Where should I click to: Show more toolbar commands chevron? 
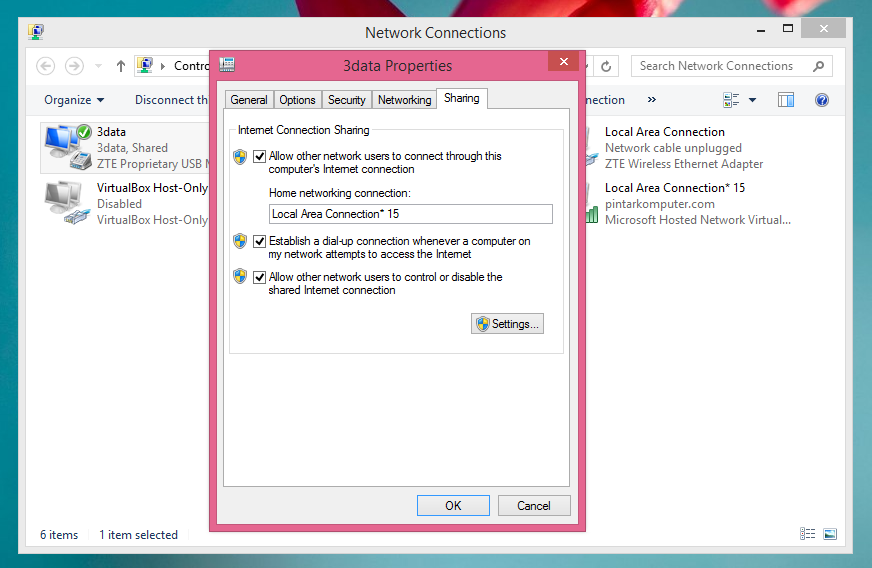click(652, 100)
